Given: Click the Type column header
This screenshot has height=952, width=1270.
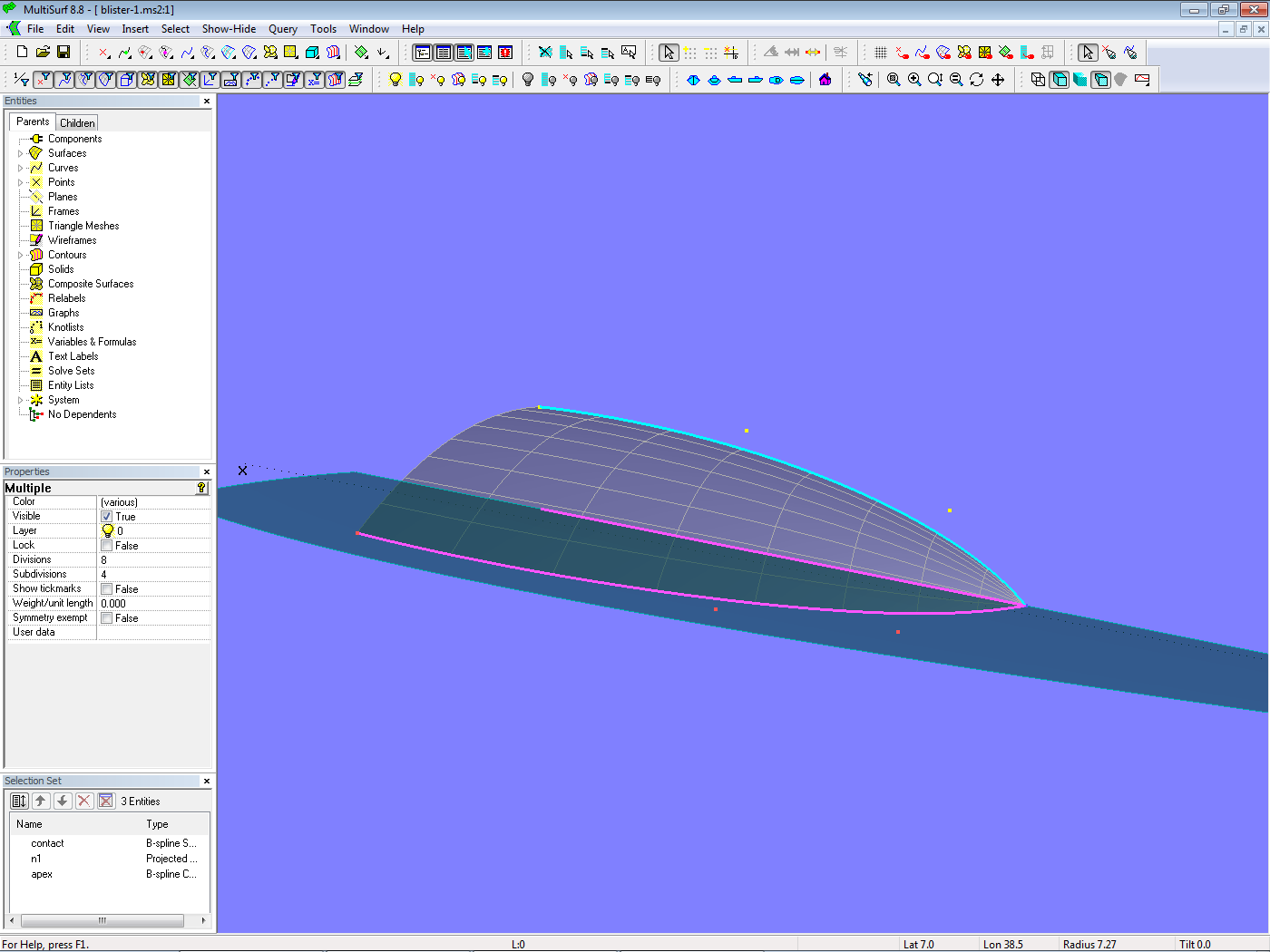Looking at the screenshot, I should (x=158, y=824).
